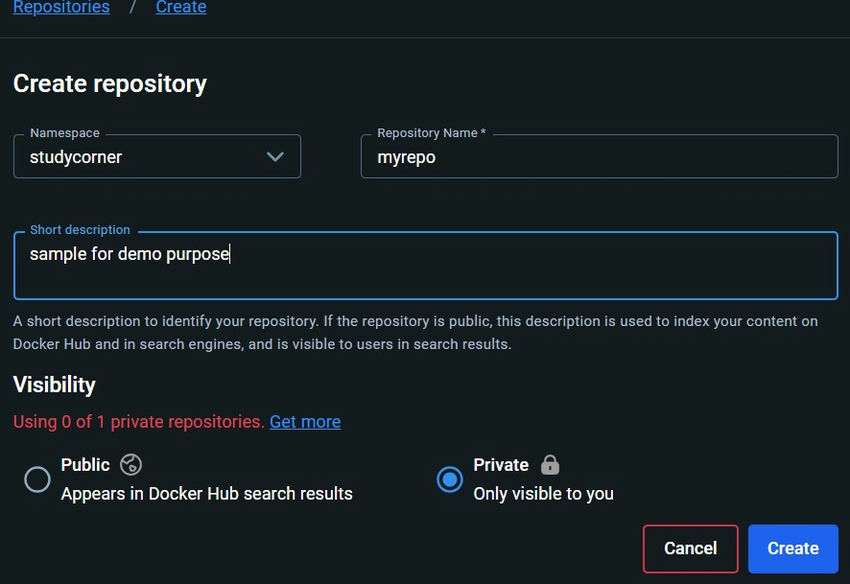
Task: Expand the Namespace dropdown chevron
Action: point(275,157)
